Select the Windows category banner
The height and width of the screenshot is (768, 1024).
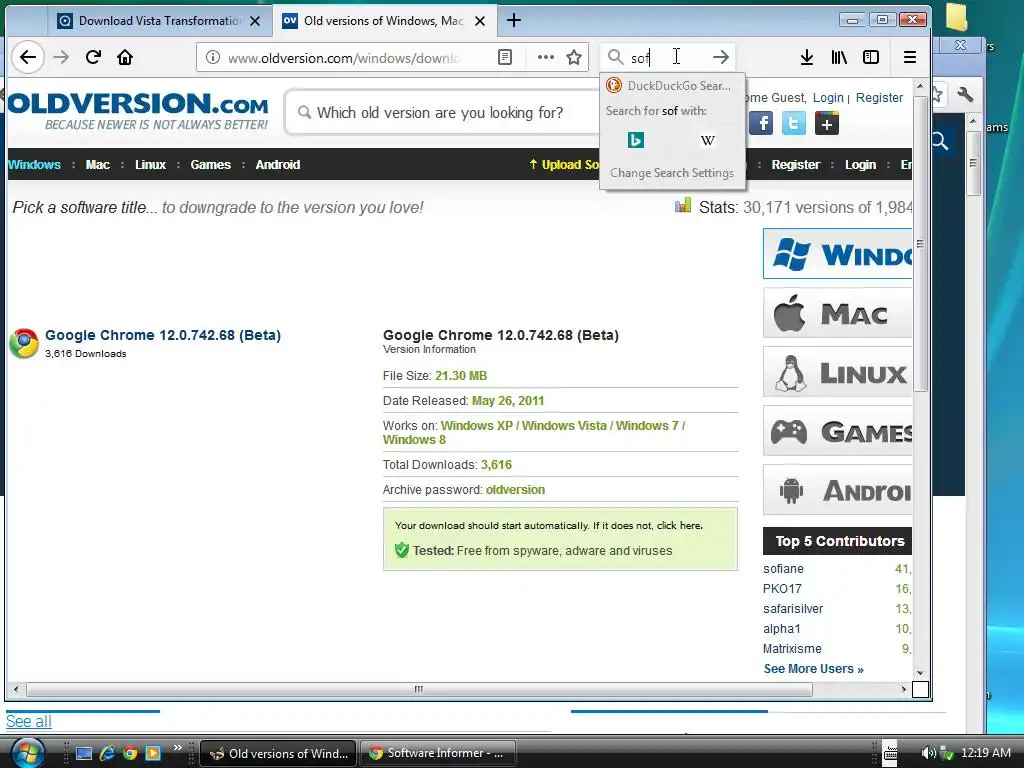coord(837,253)
